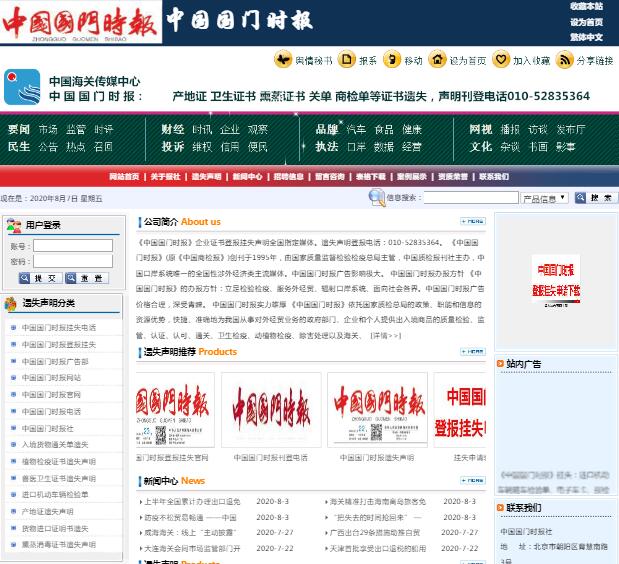Open 表格下载 in the red nav bar
The height and width of the screenshot is (564, 619).
(371, 176)
